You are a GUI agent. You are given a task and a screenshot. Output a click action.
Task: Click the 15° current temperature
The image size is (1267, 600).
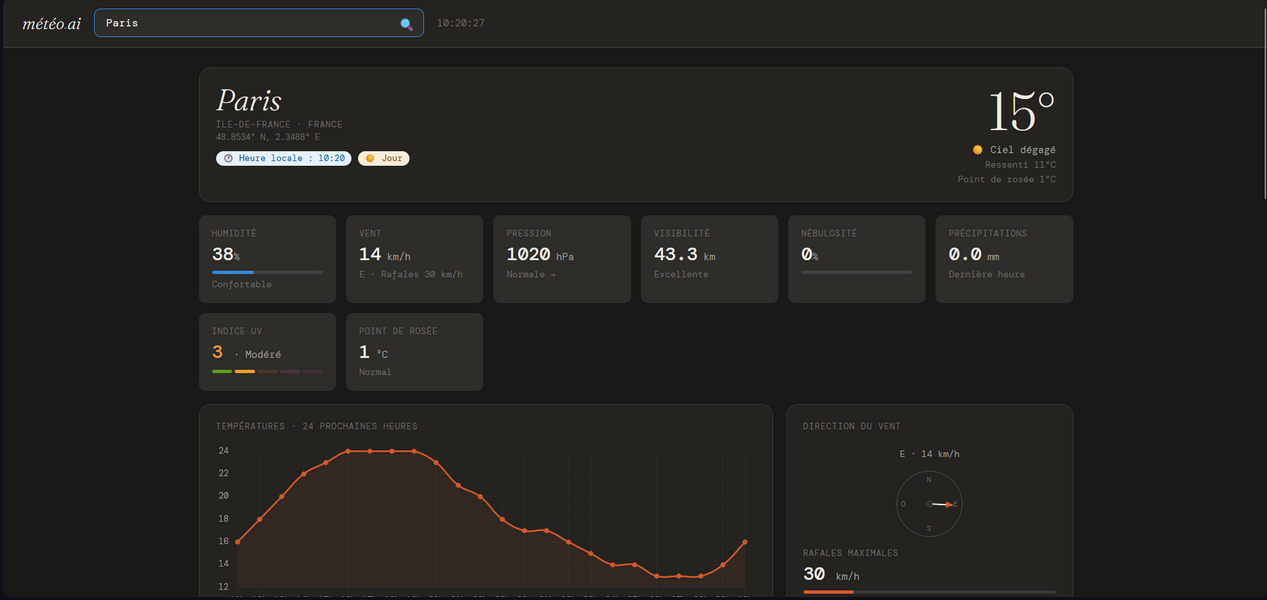click(x=1021, y=112)
